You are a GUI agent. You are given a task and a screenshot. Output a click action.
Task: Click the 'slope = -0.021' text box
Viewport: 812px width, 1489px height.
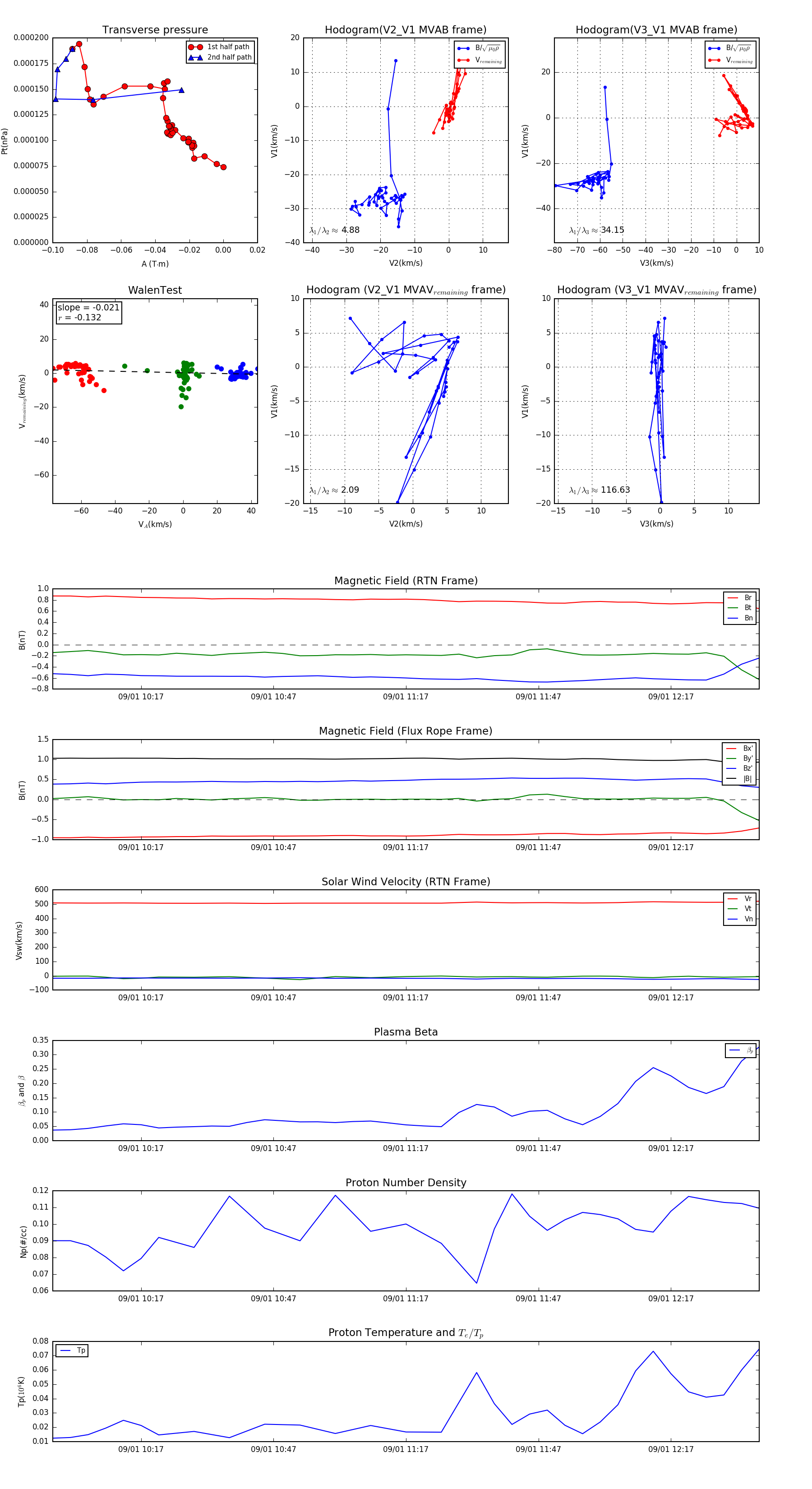pos(88,308)
